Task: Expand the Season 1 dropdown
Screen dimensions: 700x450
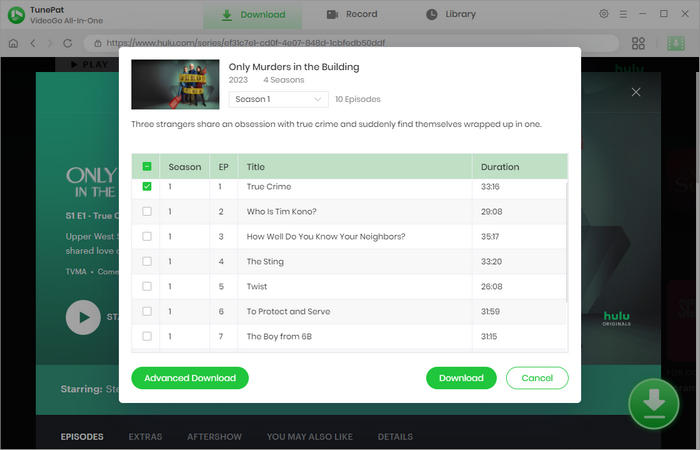Action: coord(279,99)
